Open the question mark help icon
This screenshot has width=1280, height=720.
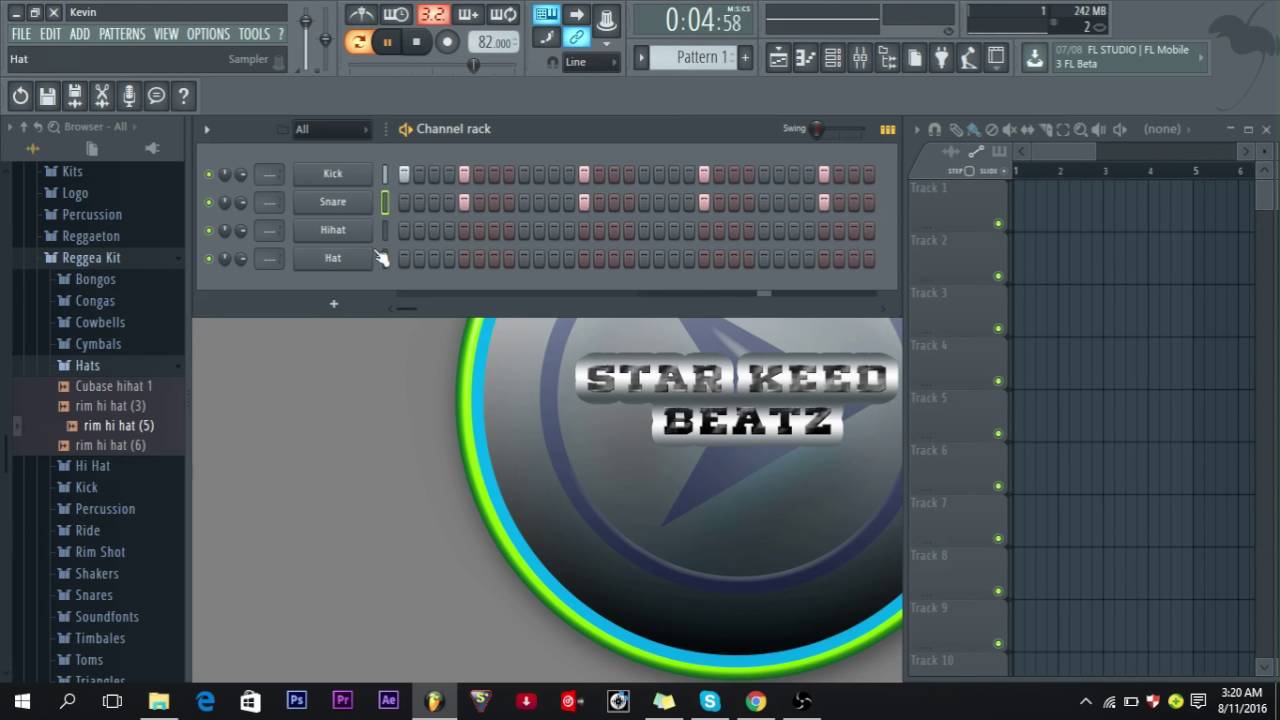click(x=183, y=96)
